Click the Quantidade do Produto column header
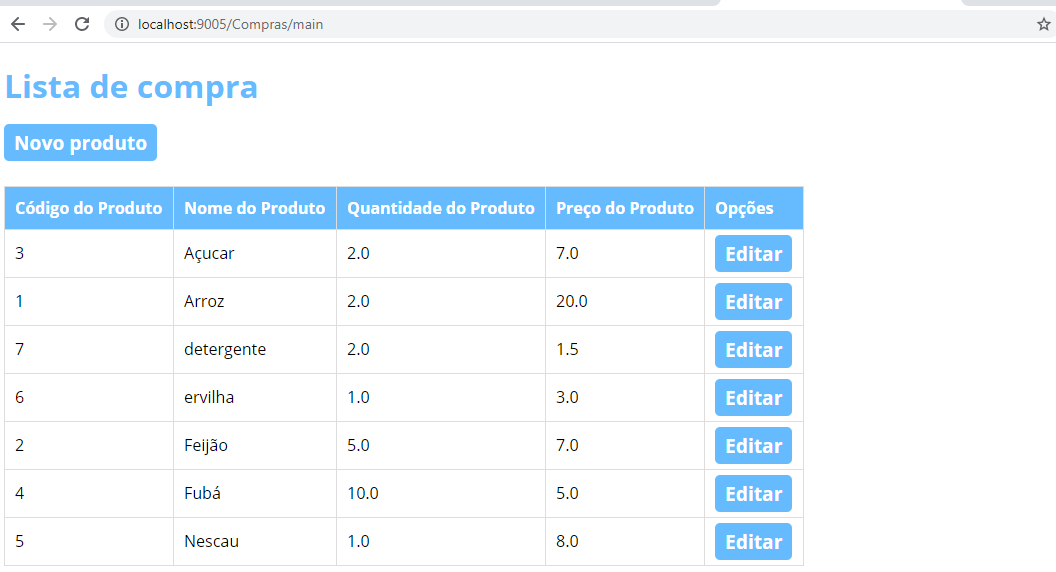The image size is (1056, 572). [441, 208]
